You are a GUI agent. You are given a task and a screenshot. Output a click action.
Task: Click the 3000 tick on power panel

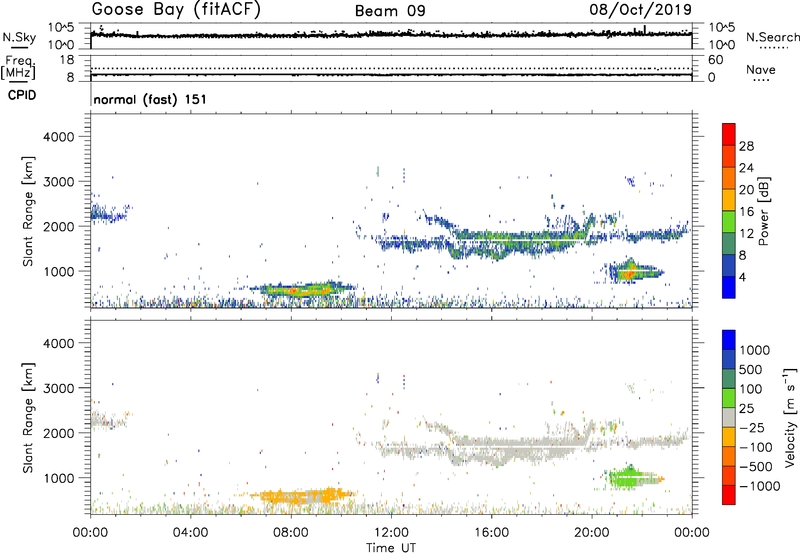click(x=59, y=182)
